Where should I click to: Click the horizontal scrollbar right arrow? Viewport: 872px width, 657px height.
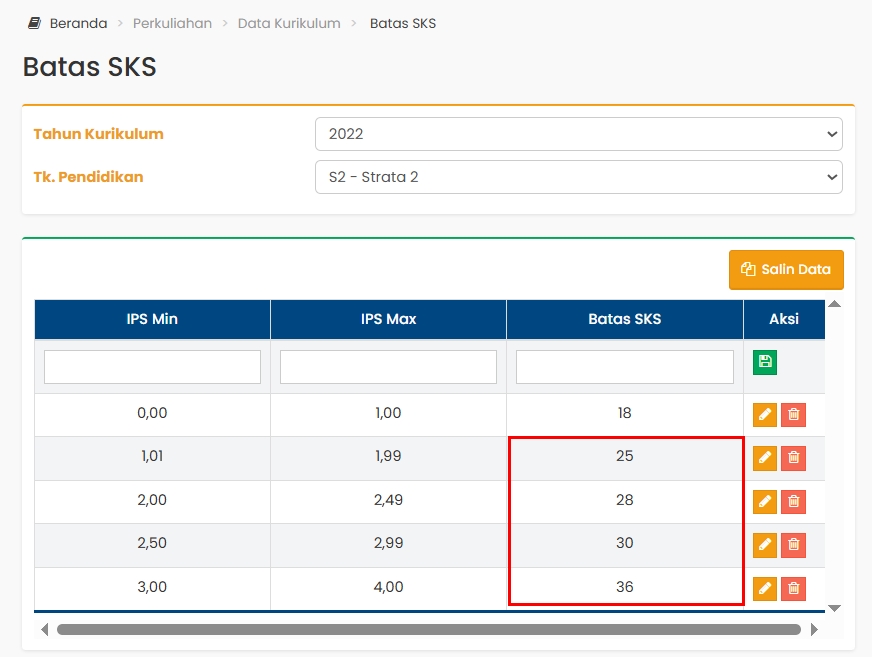[814, 630]
